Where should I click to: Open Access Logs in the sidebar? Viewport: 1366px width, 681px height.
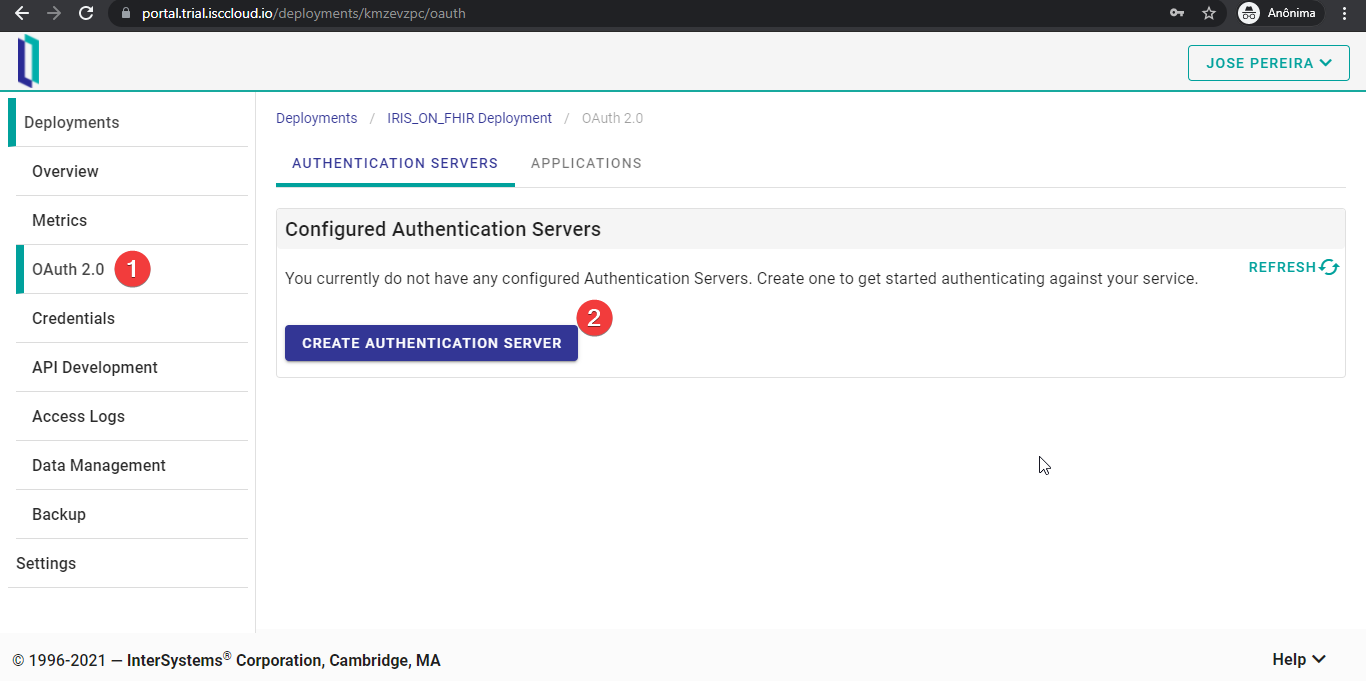132,416
